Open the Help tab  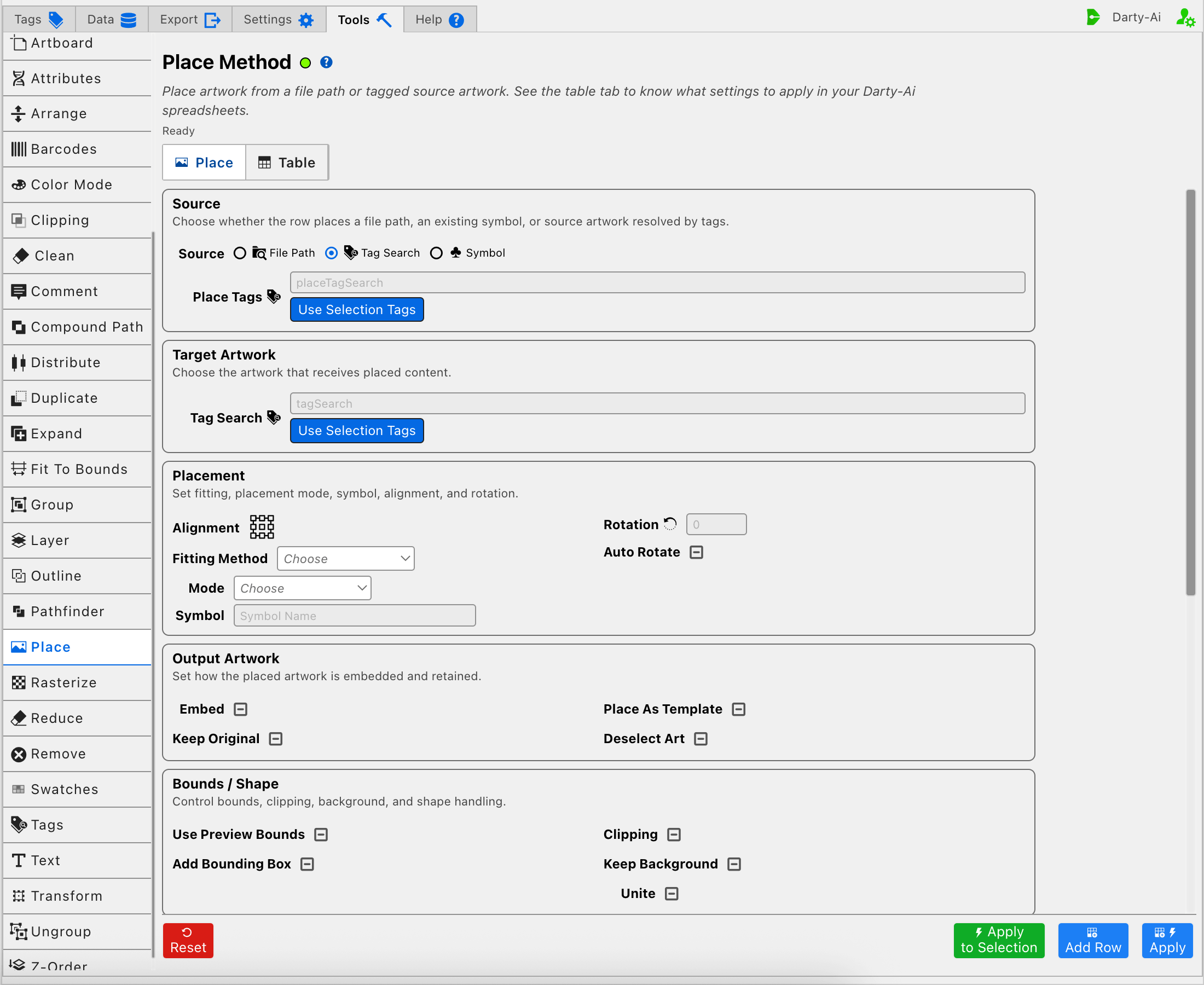pos(439,19)
